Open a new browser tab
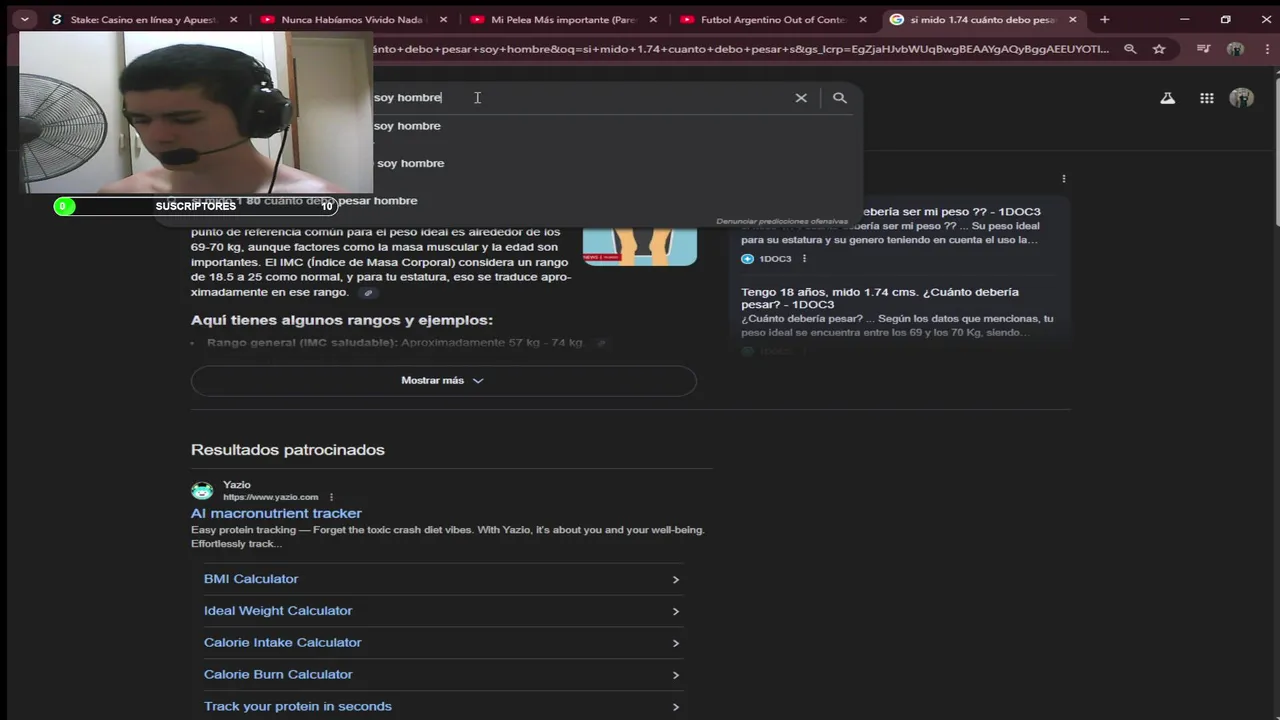 pyautogui.click(x=1105, y=19)
